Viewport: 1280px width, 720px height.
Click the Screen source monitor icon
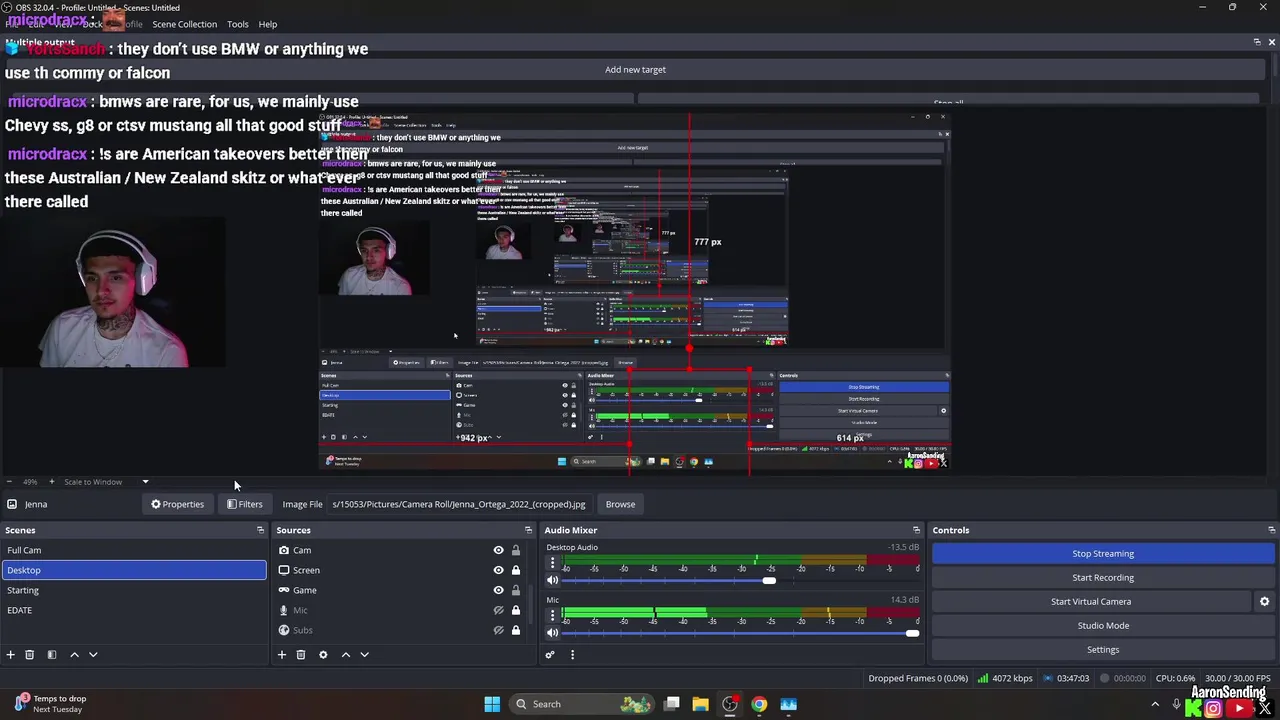click(x=284, y=570)
